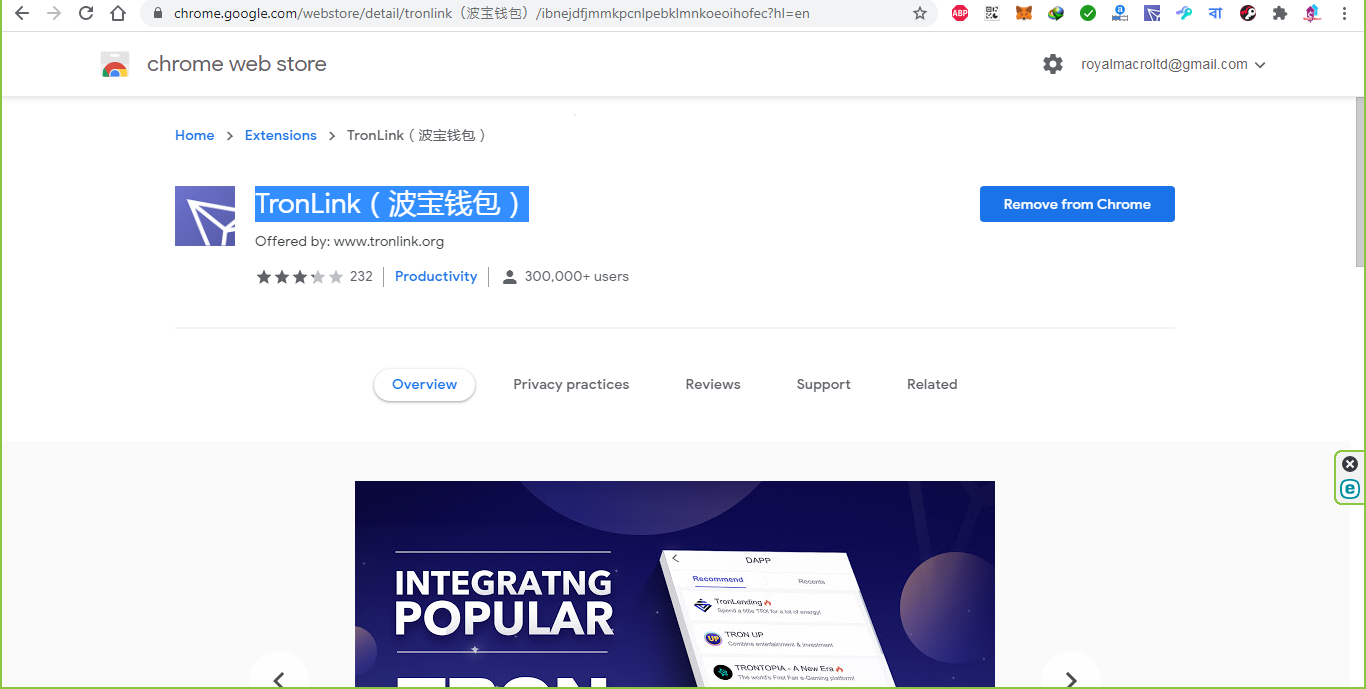Click the green checkmark extension icon
Image resolution: width=1366 pixels, height=689 pixels.
[1088, 13]
